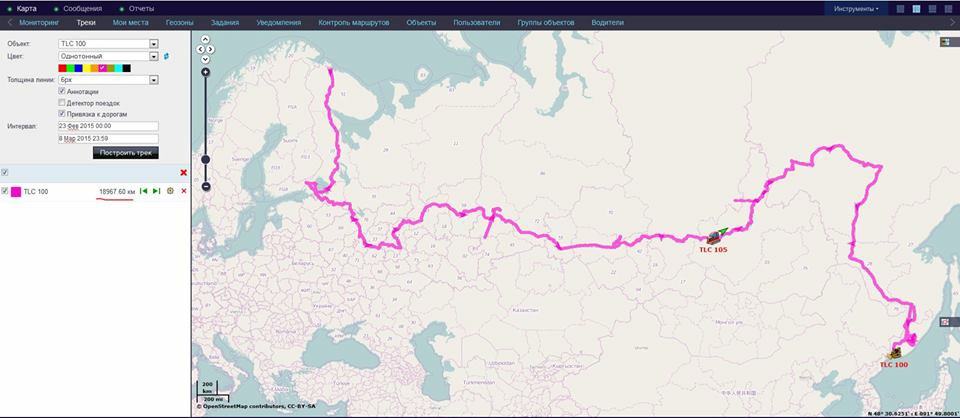This screenshot has width=960, height=418.
Task: Toggle the Привязка к дорогам checkbox
Action: tap(62, 114)
